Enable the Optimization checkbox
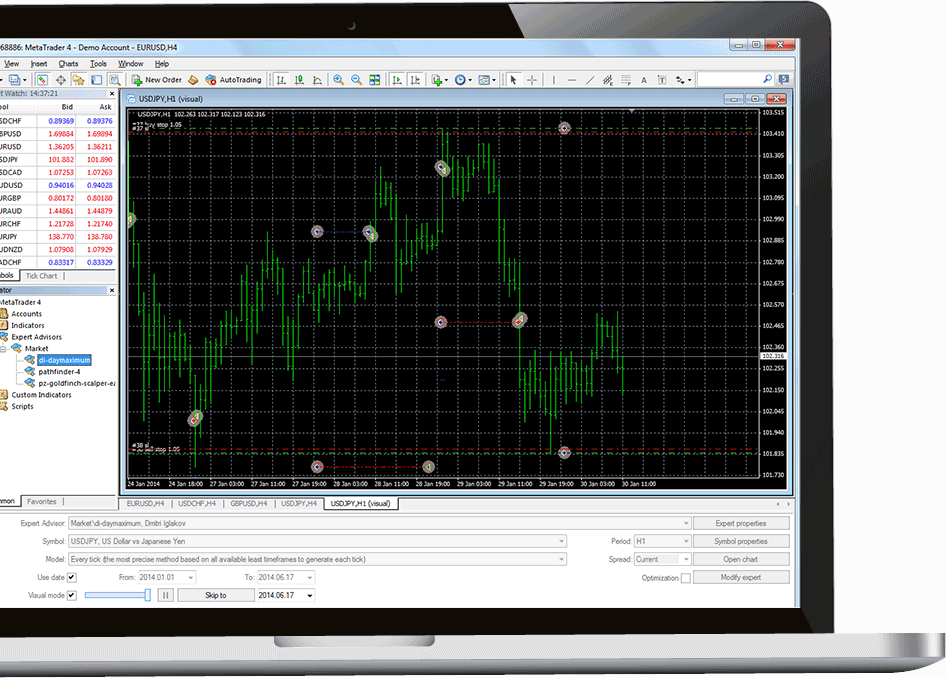946x678 pixels. pyautogui.click(x=685, y=578)
